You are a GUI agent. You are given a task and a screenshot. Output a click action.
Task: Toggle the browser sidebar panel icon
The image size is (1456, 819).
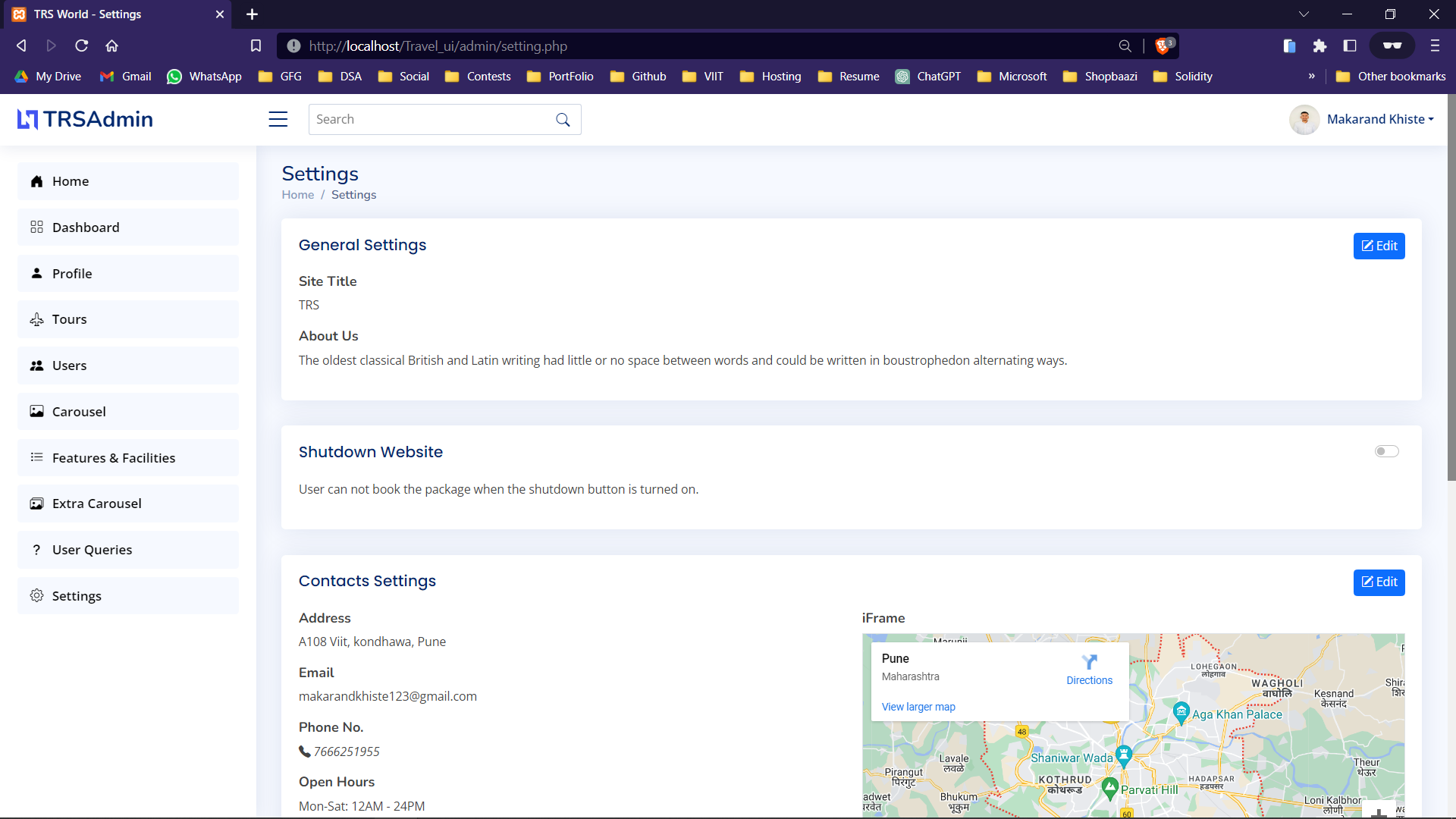(1350, 46)
